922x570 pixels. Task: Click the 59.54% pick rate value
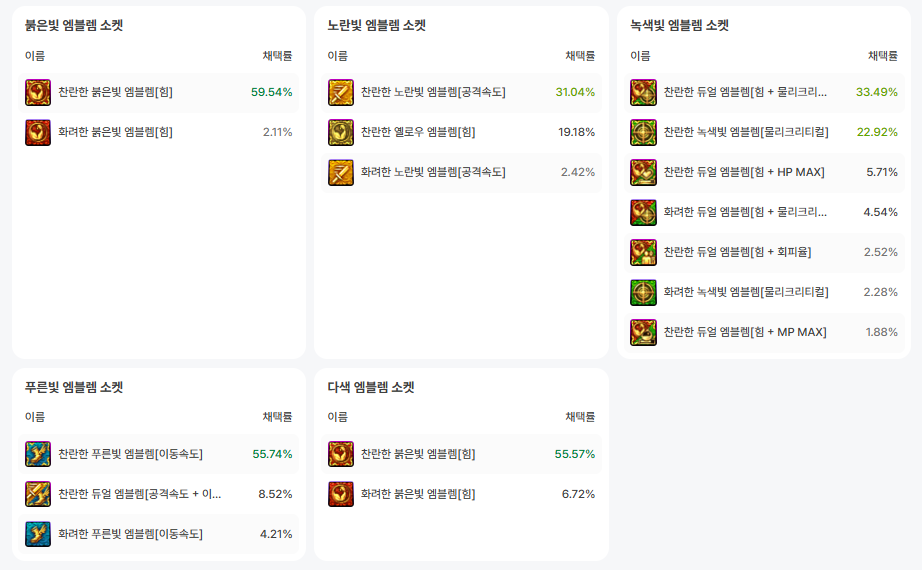[272, 92]
